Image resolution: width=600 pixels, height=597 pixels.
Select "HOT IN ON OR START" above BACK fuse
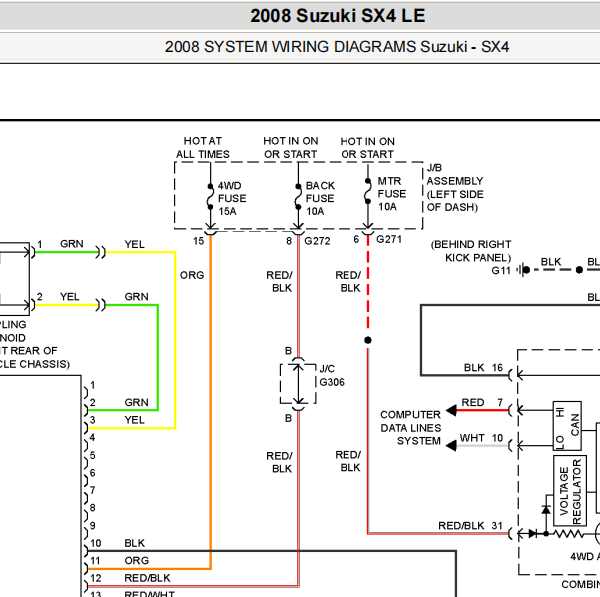[x=291, y=147]
